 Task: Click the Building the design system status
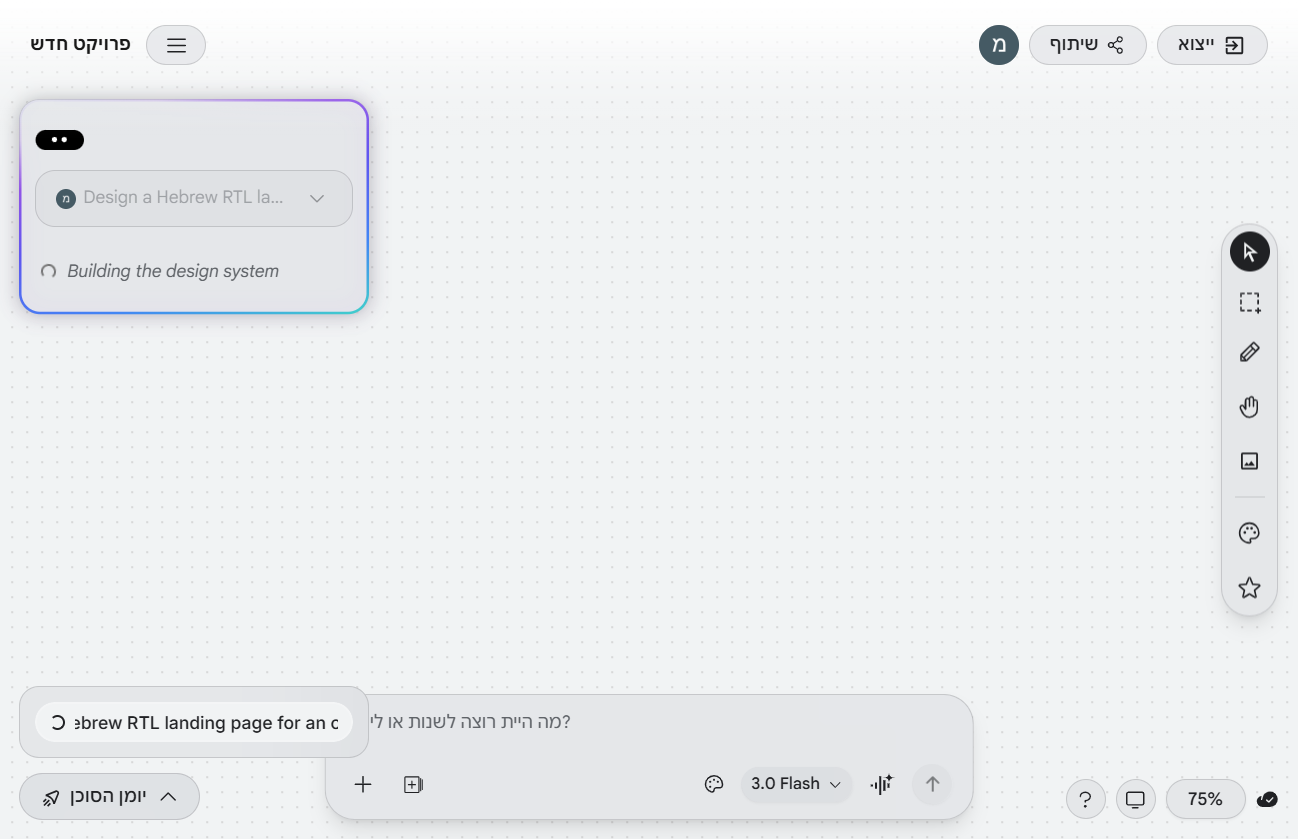(x=173, y=271)
